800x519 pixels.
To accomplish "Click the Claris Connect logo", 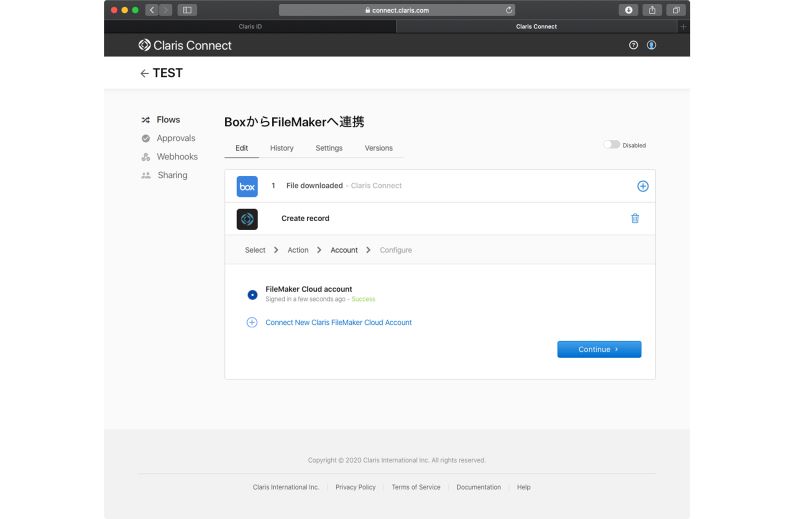I will point(185,45).
